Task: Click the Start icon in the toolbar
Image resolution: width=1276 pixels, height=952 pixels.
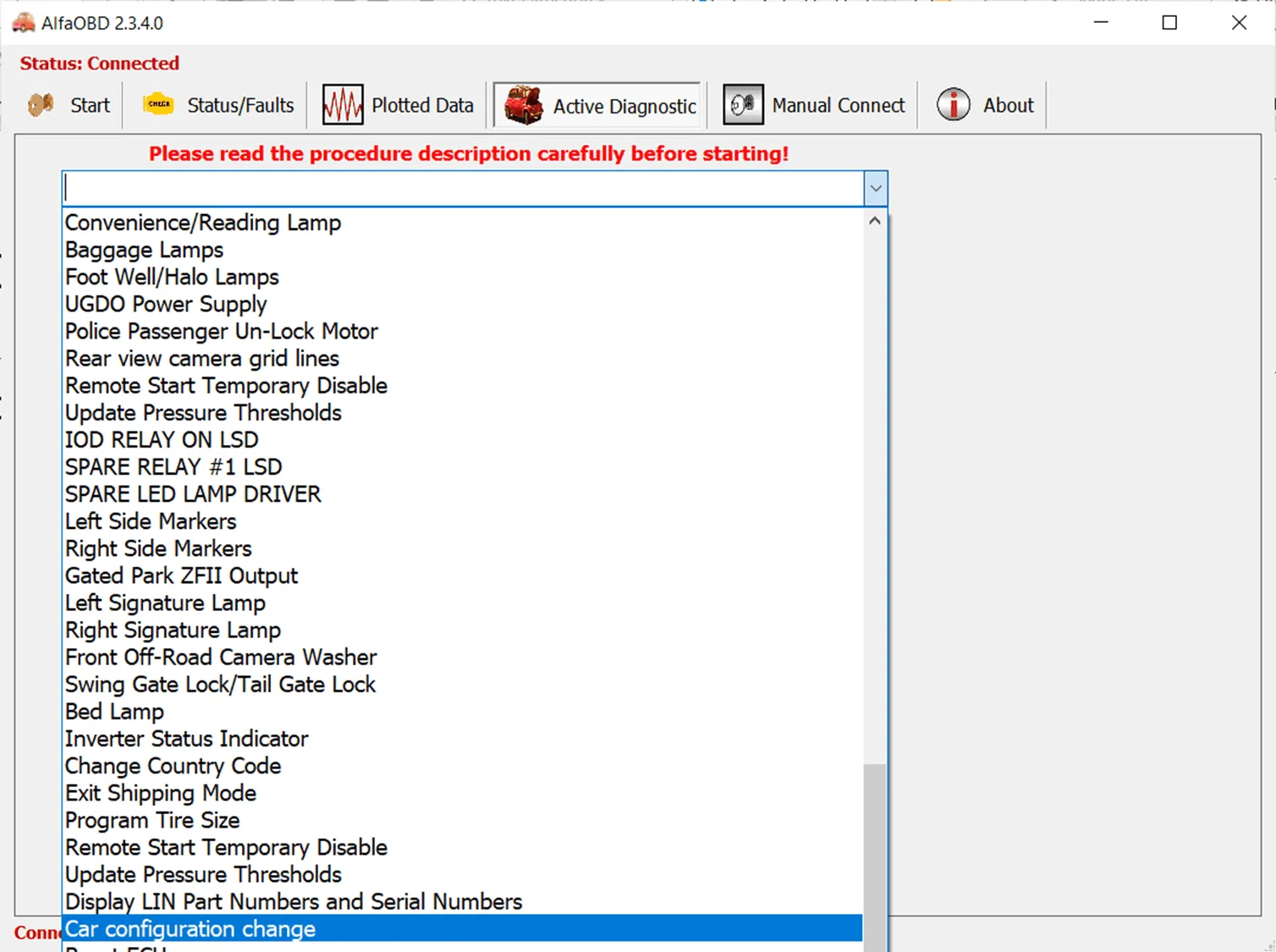Action: click(x=41, y=105)
